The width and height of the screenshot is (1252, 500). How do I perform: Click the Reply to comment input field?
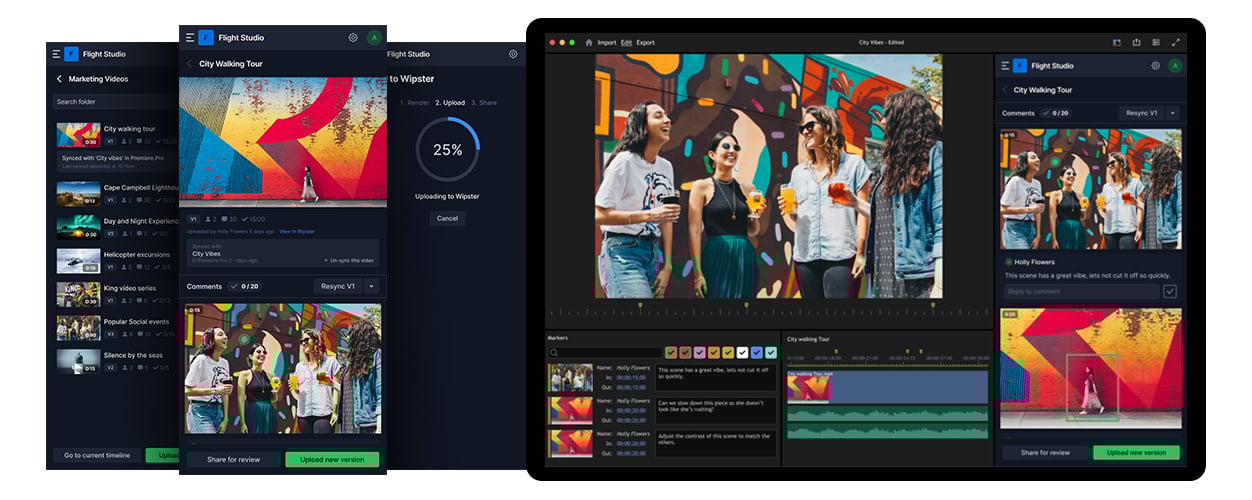point(1082,292)
